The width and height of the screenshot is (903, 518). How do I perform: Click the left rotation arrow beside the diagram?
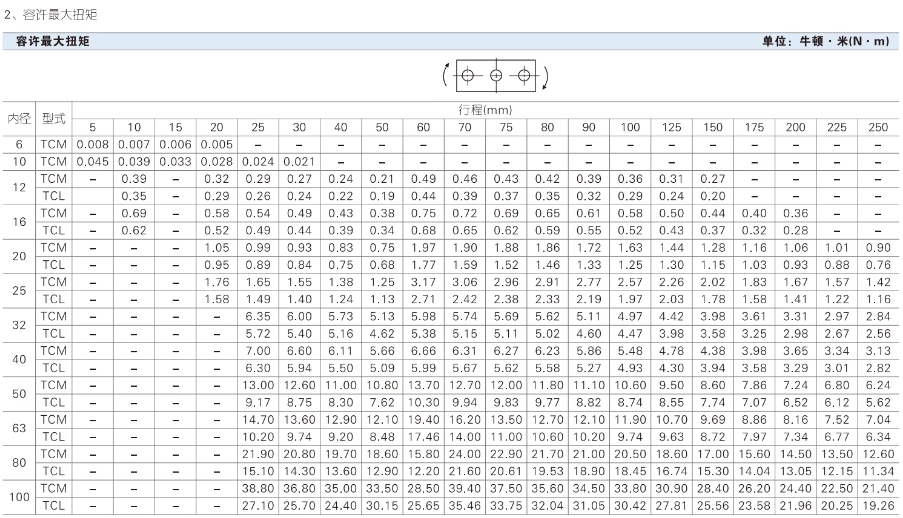(x=443, y=75)
